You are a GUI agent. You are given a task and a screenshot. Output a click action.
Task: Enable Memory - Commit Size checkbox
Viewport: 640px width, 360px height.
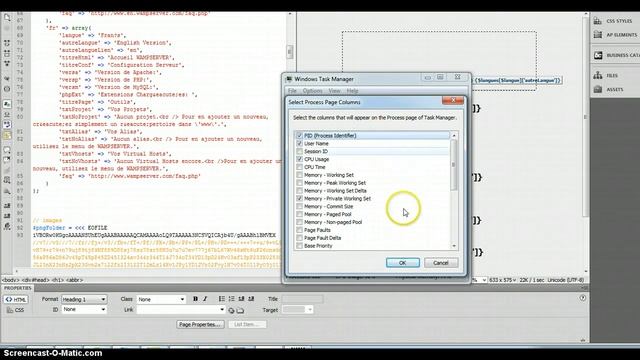[299, 207]
